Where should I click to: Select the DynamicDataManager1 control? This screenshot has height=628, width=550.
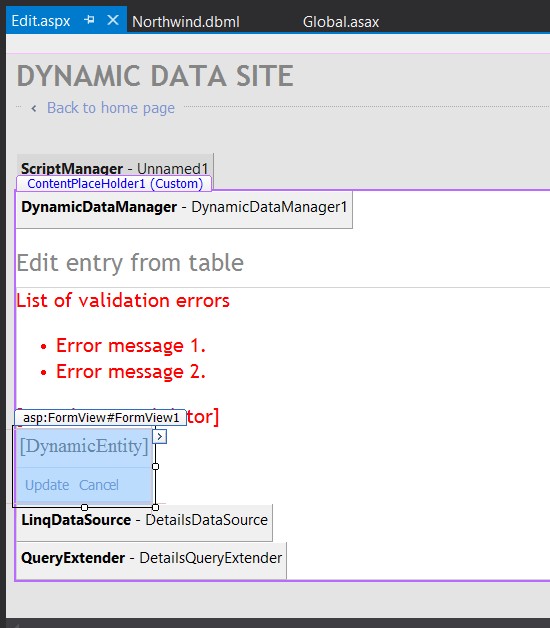[184, 209]
